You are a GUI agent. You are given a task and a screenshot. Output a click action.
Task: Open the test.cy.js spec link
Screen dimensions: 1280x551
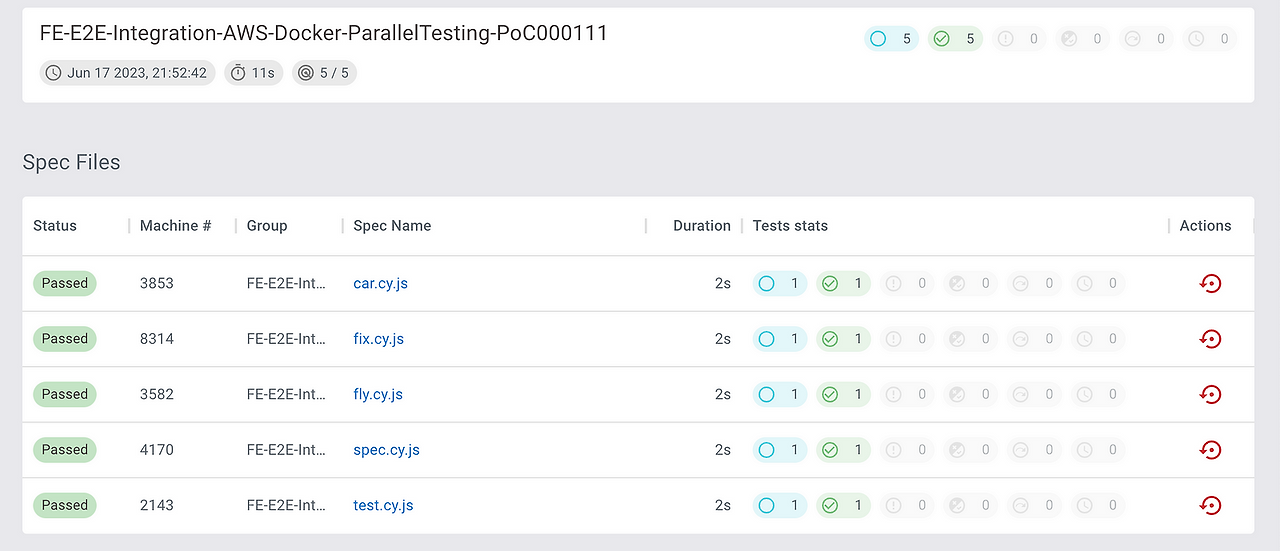click(383, 505)
